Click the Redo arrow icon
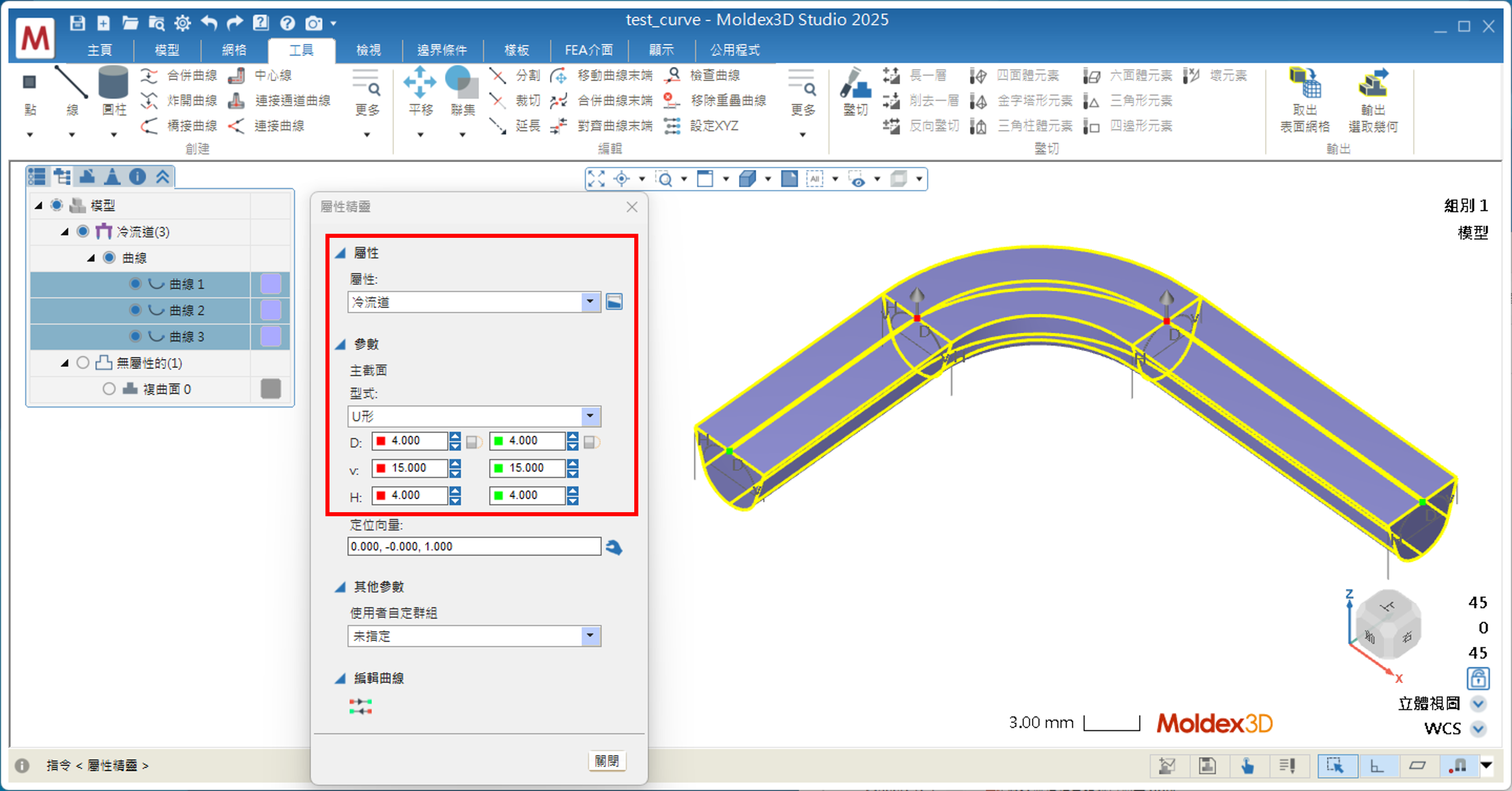This screenshot has width=1512, height=791. 234,23
